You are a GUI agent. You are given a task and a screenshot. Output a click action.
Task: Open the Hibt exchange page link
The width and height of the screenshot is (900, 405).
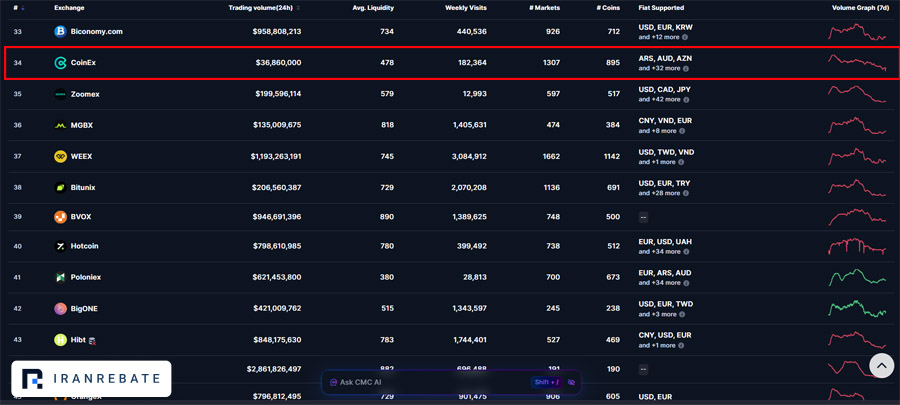pos(78,340)
